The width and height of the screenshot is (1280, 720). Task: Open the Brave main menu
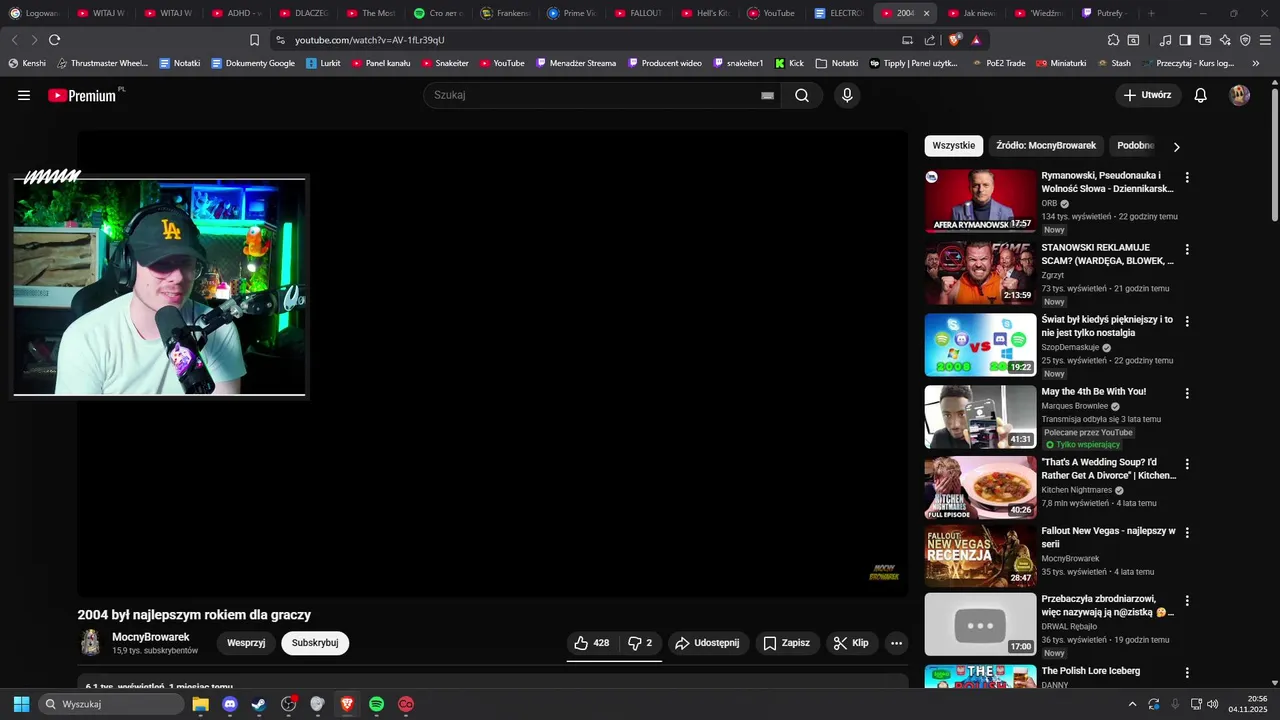coord(1266,40)
